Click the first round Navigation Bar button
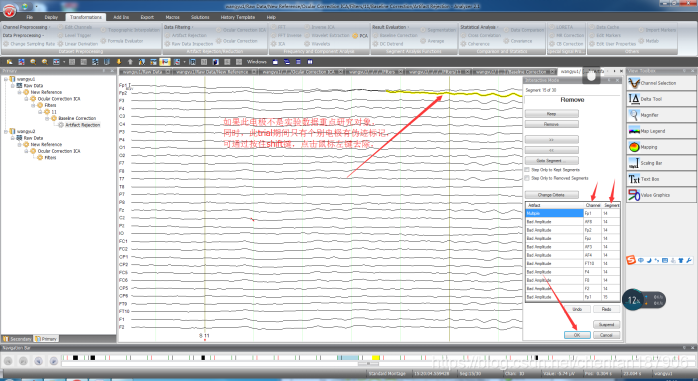The image size is (698, 381). pos(8,361)
